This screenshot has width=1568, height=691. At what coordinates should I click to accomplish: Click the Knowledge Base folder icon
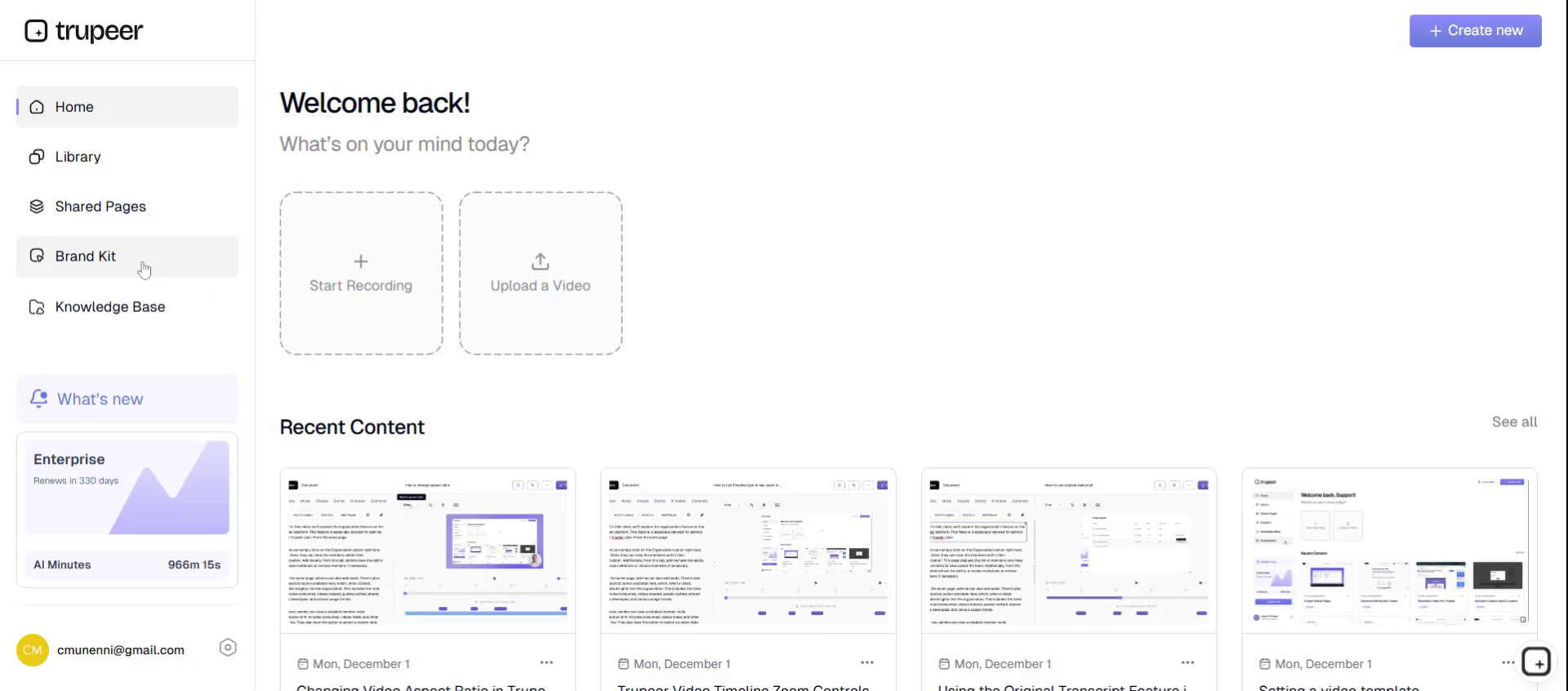pyautogui.click(x=37, y=307)
